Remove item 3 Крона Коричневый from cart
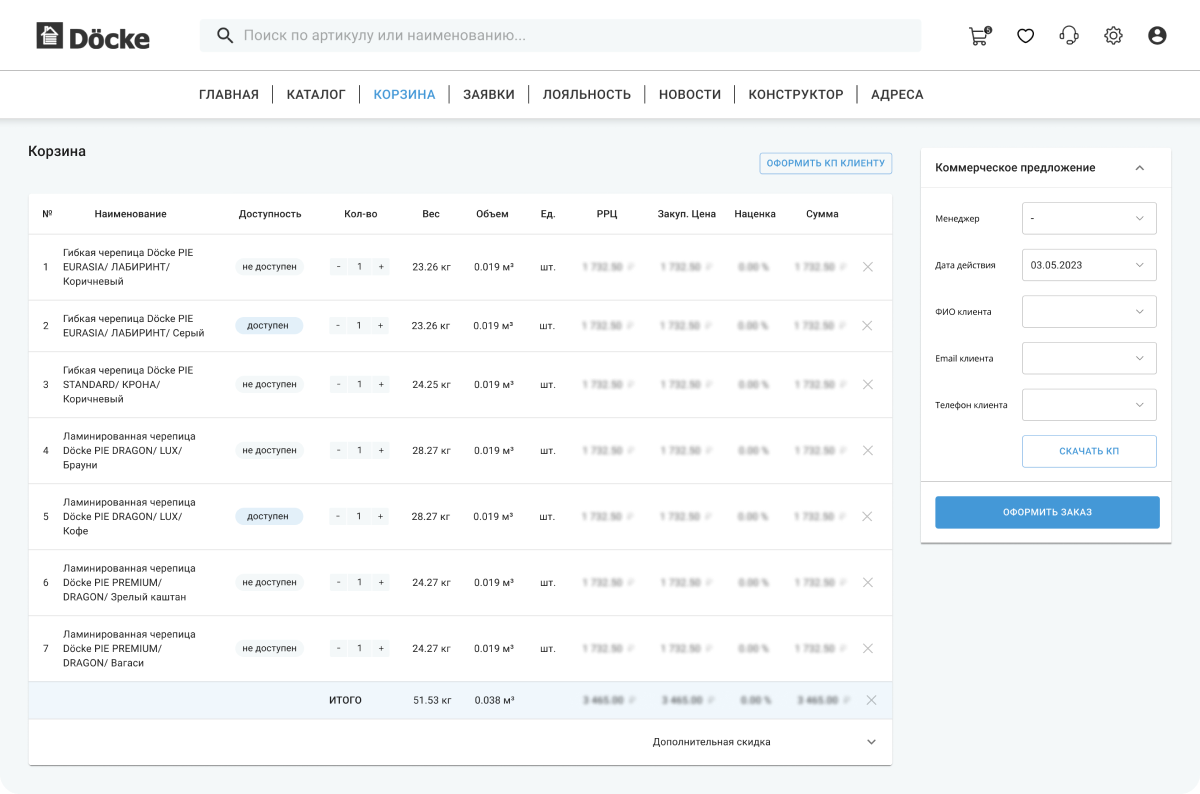Image resolution: width=1200 pixels, height=794 pixels. pyautogui.click(x=867, y=384)
